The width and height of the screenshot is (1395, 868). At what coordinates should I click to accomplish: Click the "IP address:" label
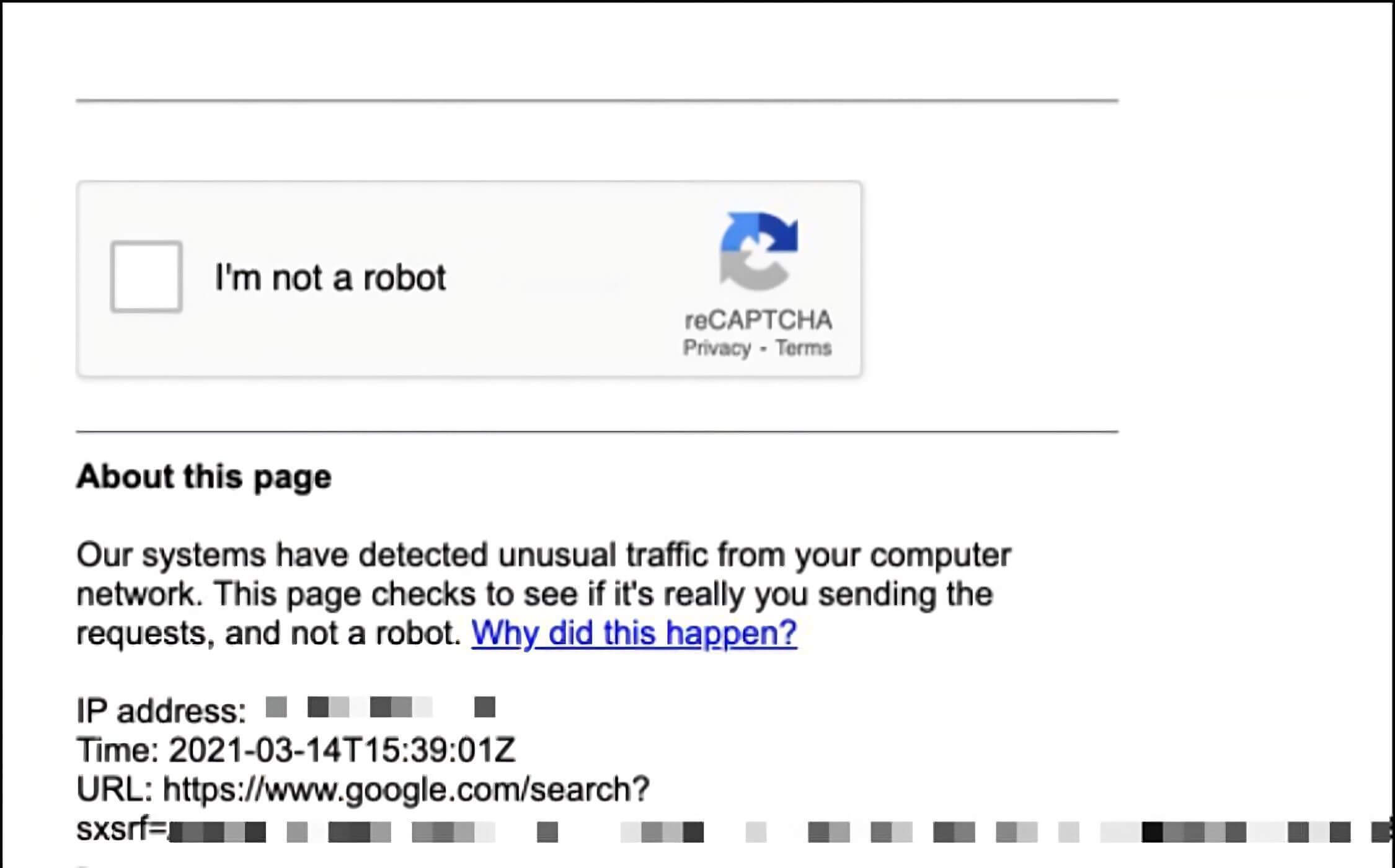161,711
